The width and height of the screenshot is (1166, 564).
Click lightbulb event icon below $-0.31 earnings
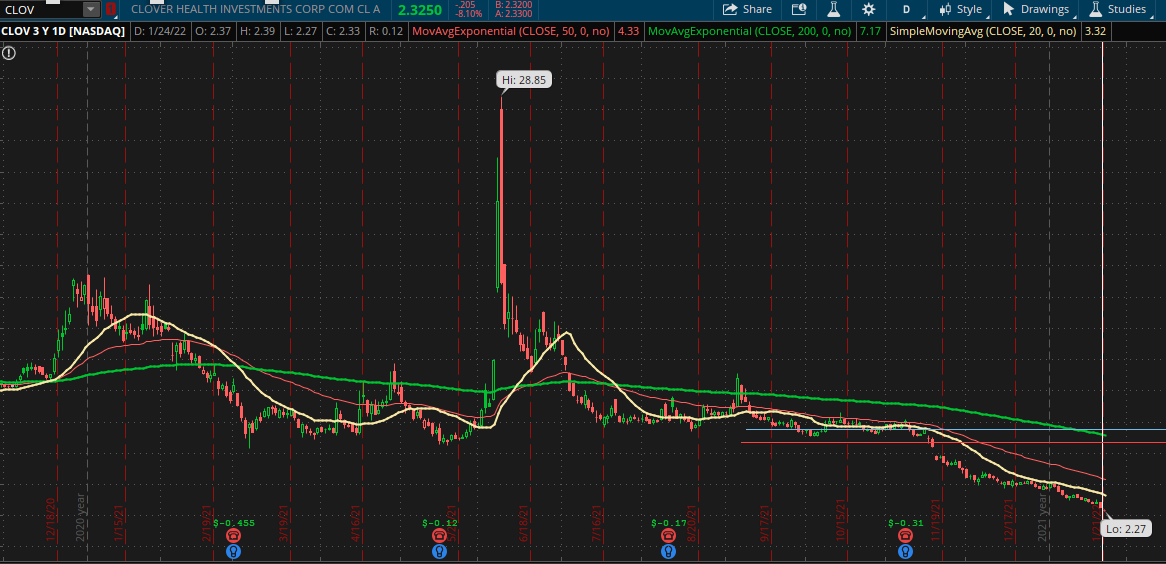coord(905,551)
